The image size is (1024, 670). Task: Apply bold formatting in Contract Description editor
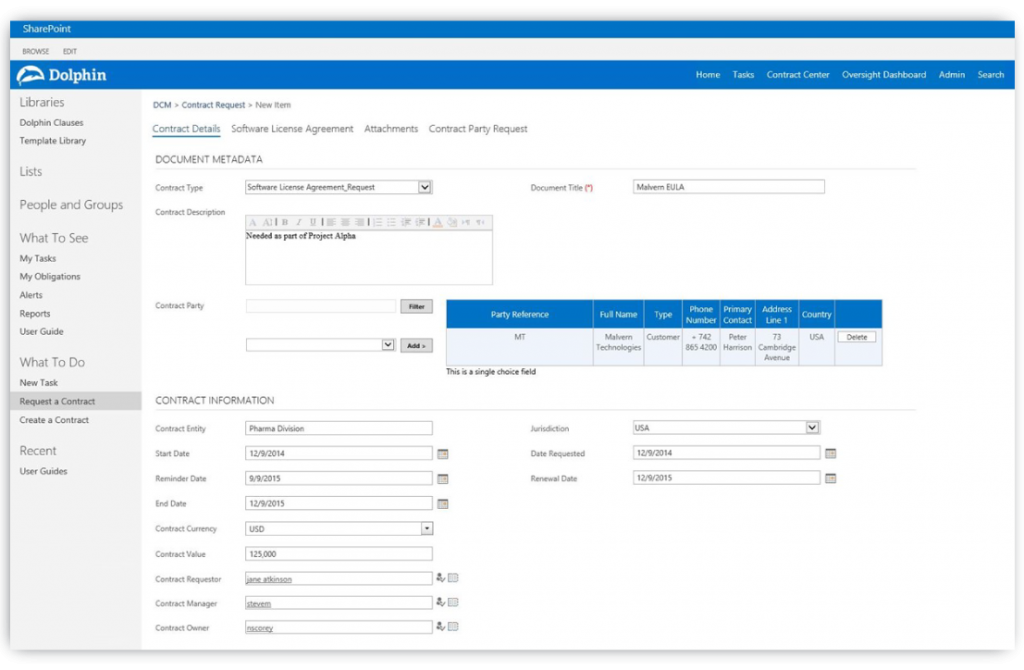(285, 221)
